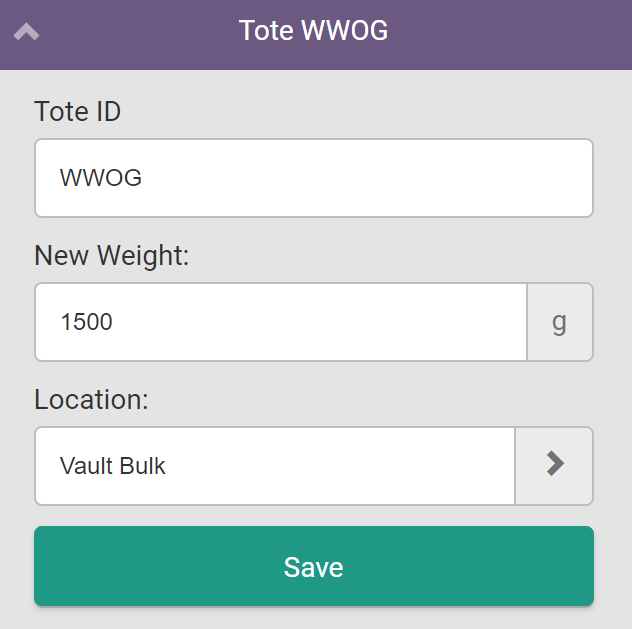The width and height of the screenshot is (632, 629).
Task: Click the grams unit addon beside weight
Action: click(x=559, y=322)
